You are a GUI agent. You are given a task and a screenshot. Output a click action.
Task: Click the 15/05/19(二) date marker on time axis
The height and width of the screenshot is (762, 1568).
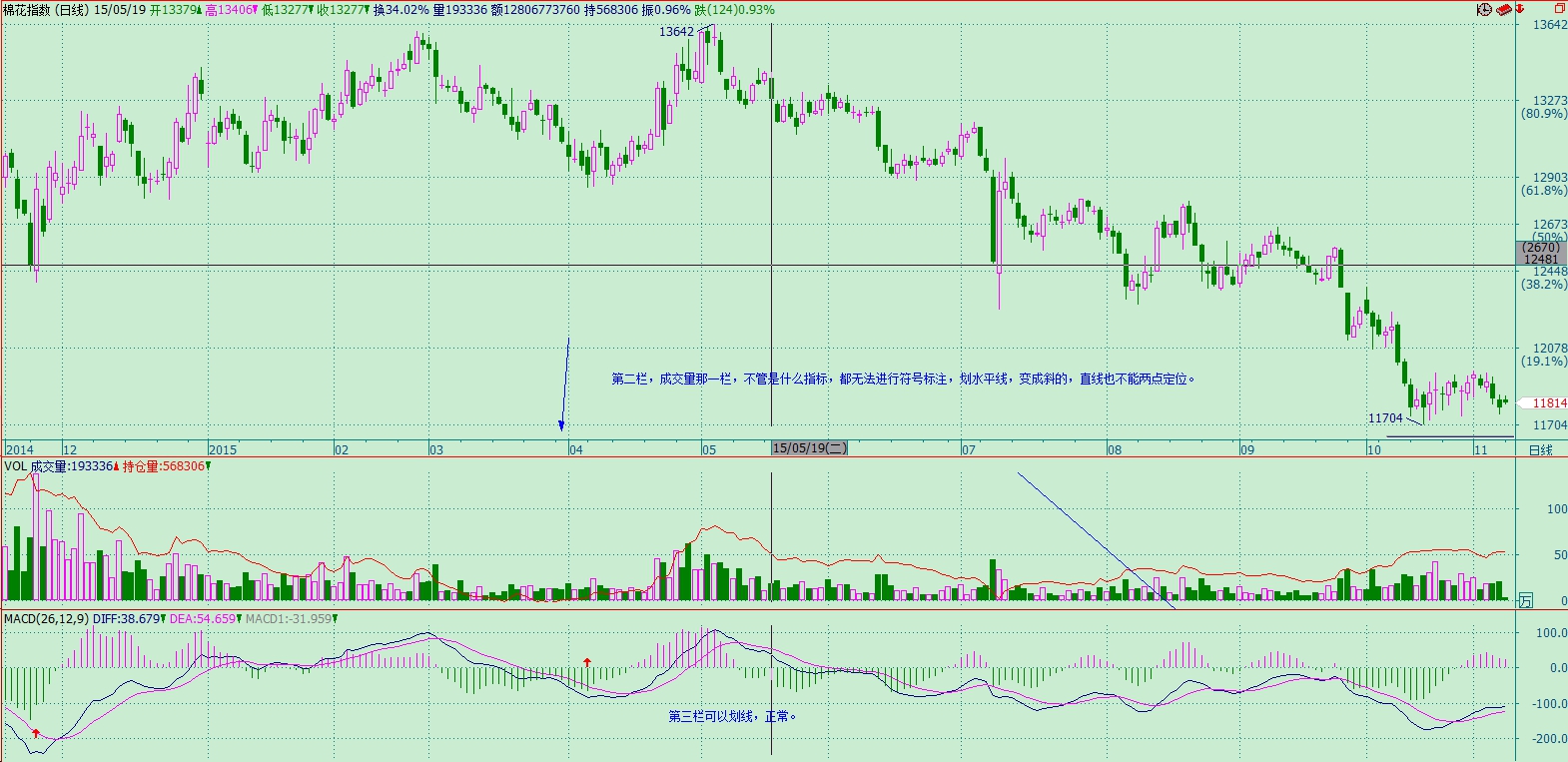809,448
